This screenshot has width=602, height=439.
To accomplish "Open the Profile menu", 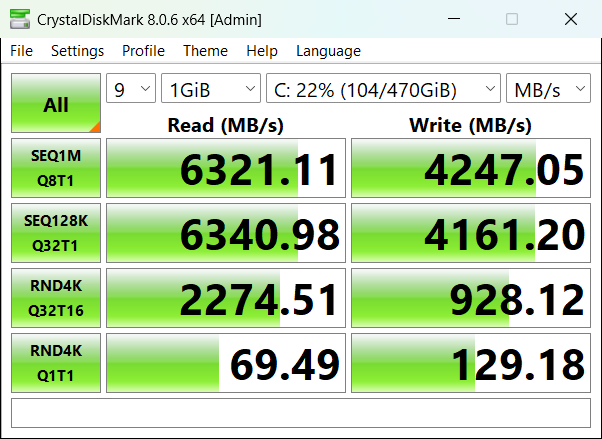I will click(x=143, y=51).
